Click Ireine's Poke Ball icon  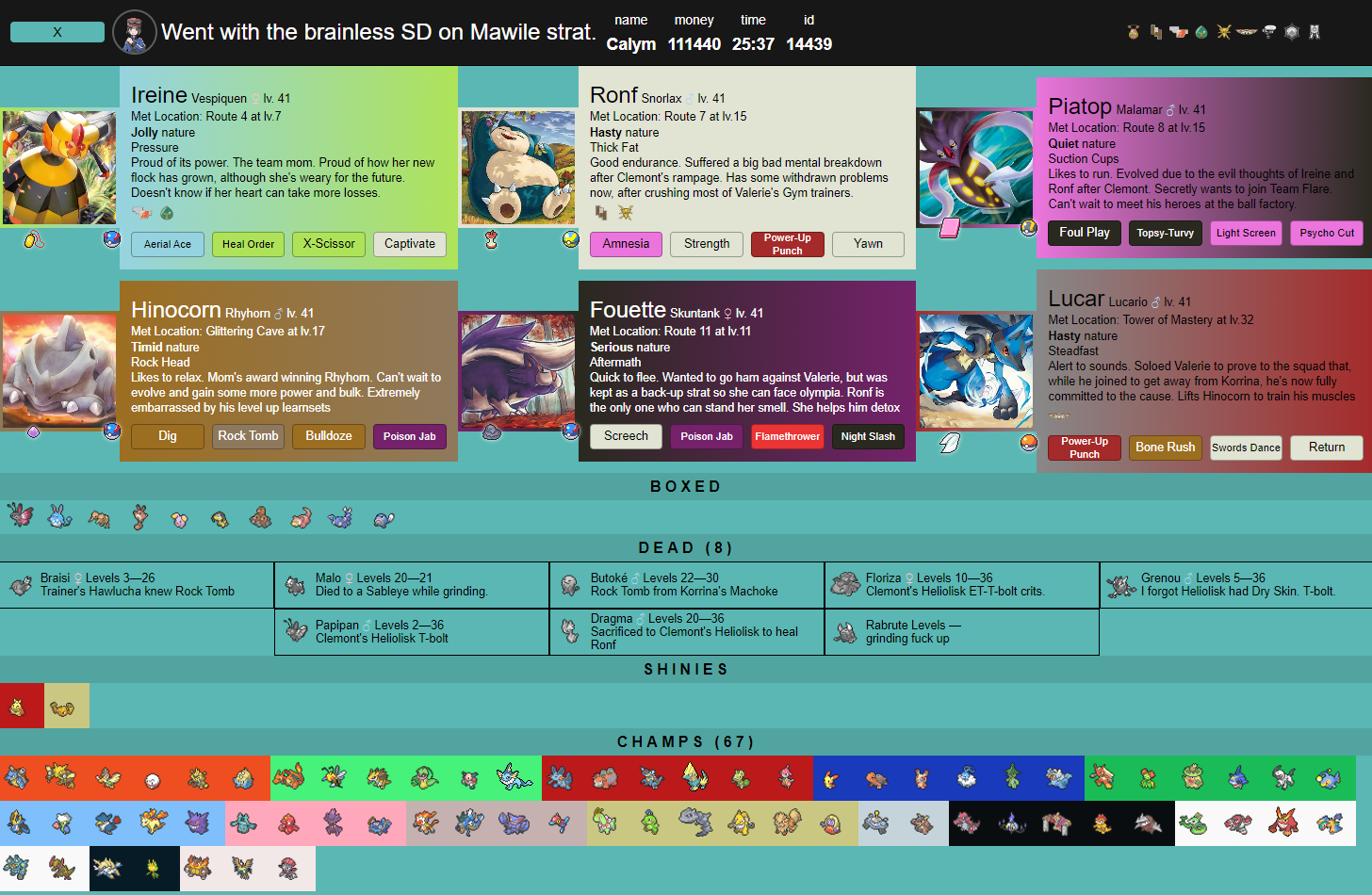pyautogui.click(x=112, y=238)
